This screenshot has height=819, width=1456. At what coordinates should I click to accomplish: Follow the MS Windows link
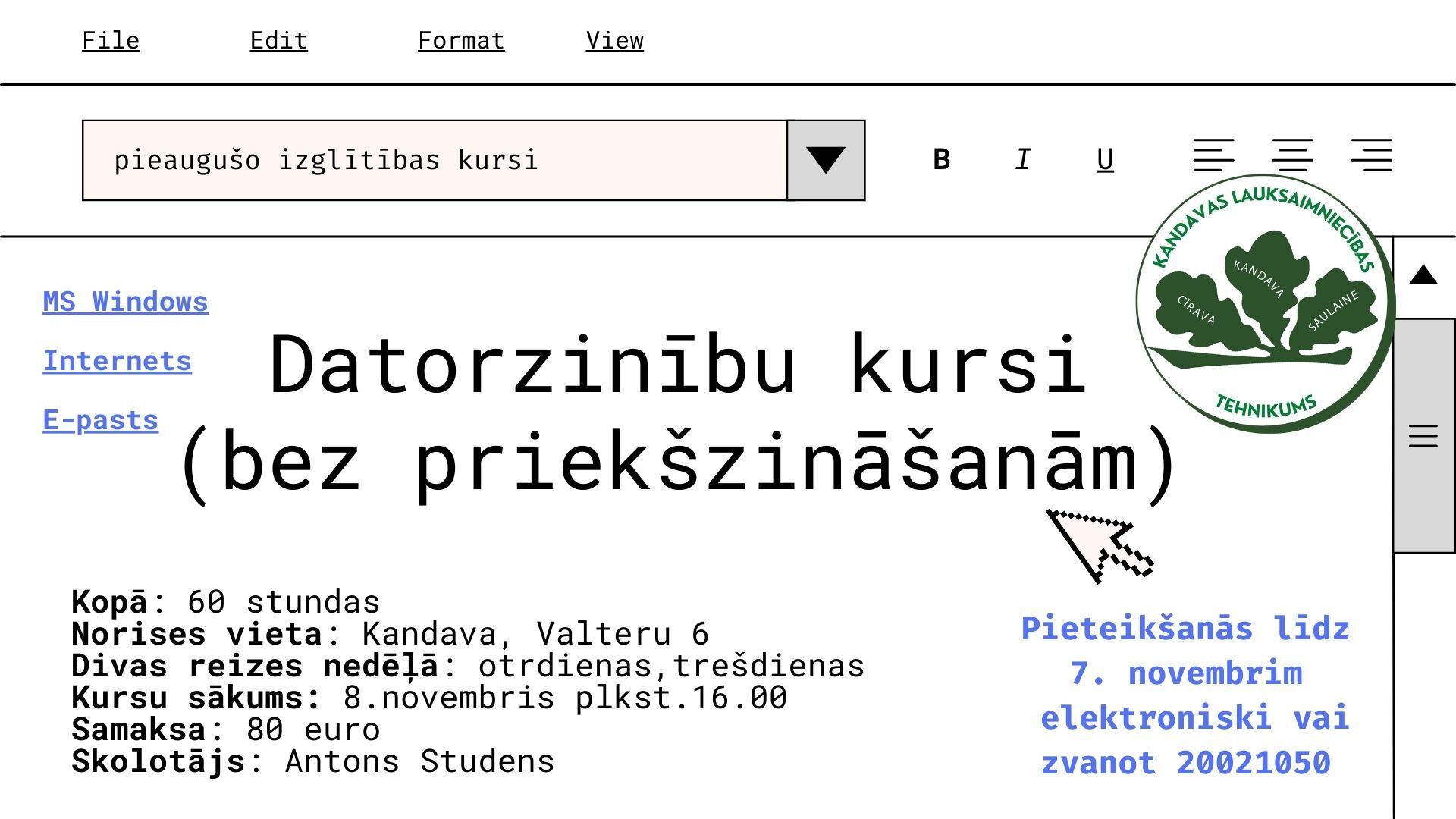[125, 302]
